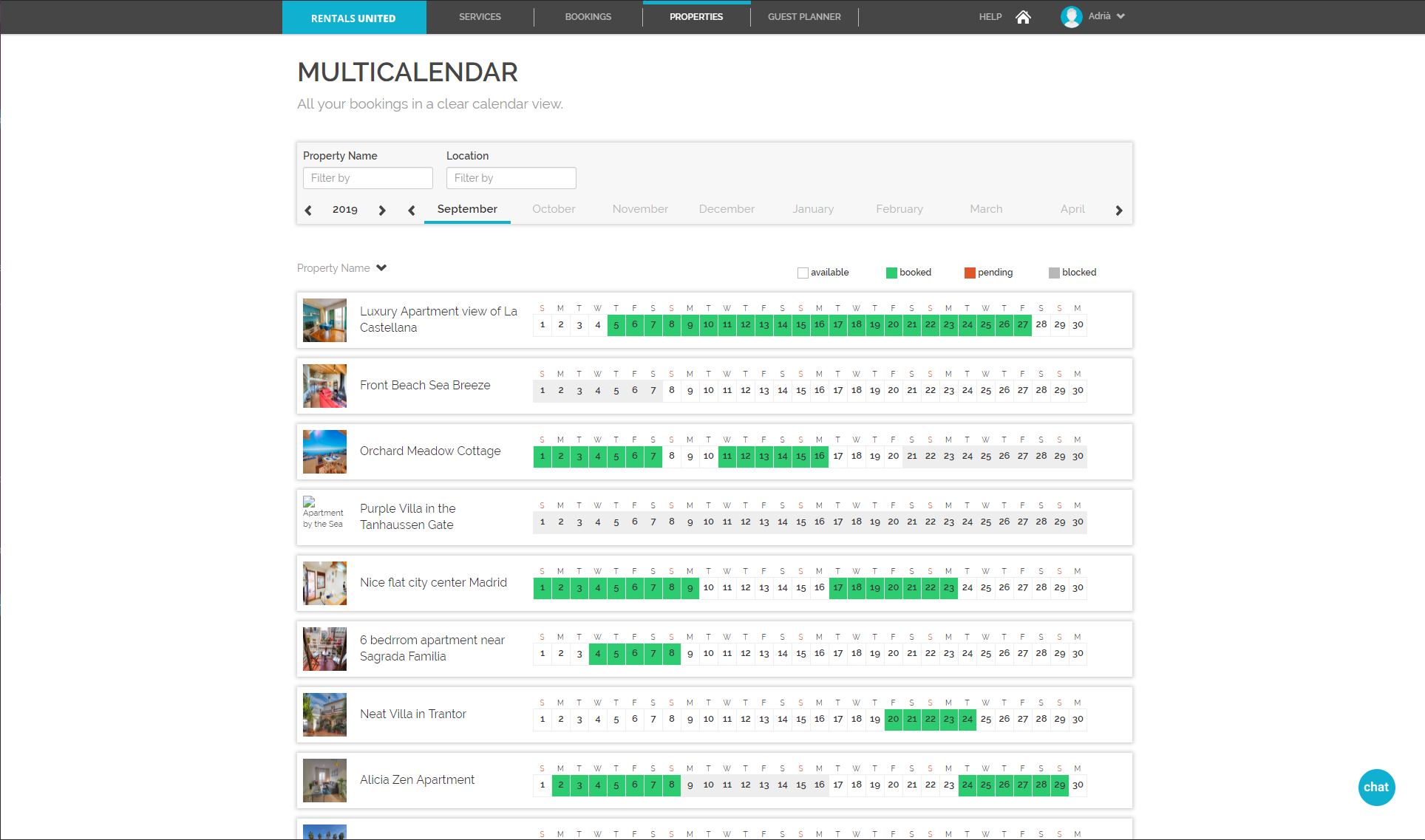Screen dimensions: 1425x840
Task: Go to previous year arrow
Action: pos(308,211)
